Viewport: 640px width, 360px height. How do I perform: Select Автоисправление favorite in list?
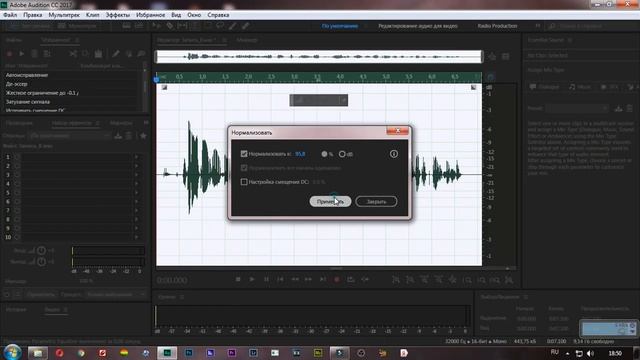[27, 75]
